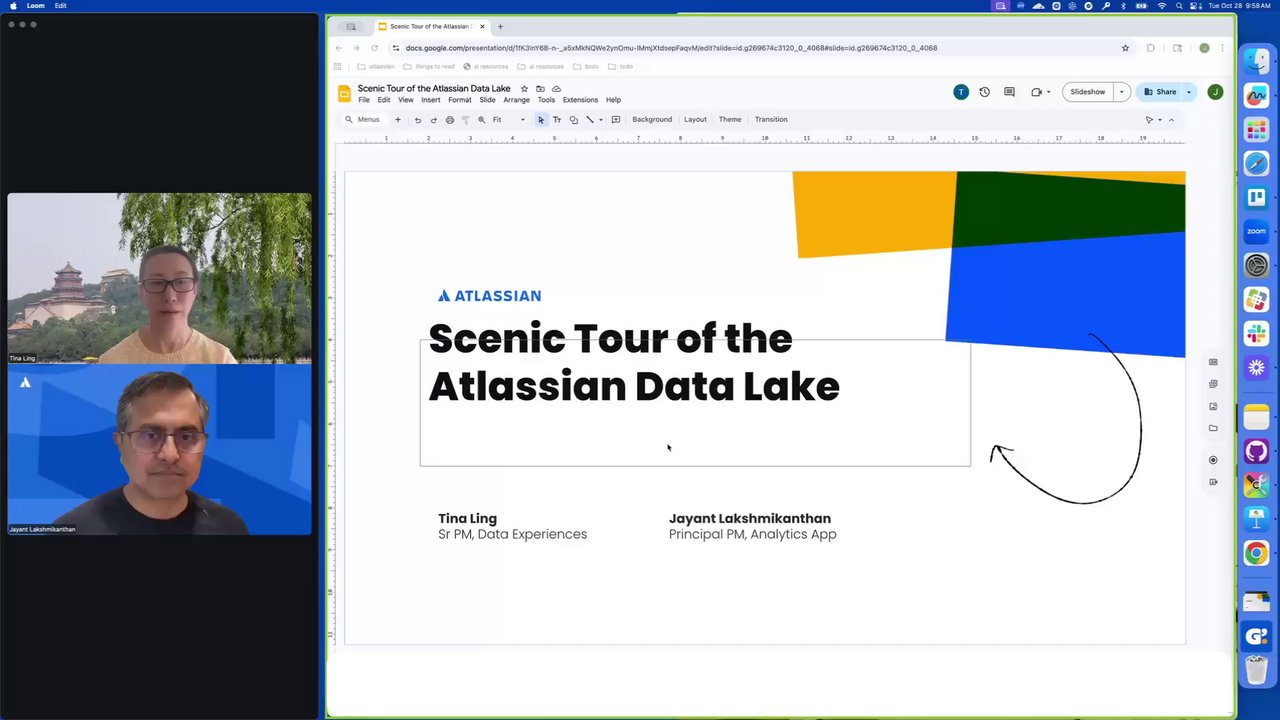Open the Slide menu
The height and width of the screenshot is (720, 1280).
(487, 100)
